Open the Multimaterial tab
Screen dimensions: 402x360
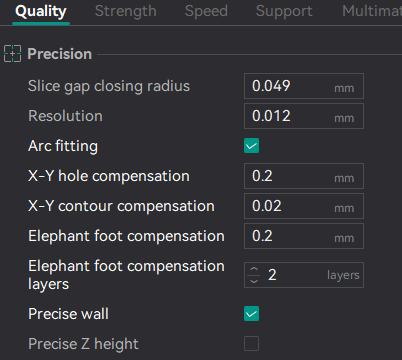tap(372, 11)
